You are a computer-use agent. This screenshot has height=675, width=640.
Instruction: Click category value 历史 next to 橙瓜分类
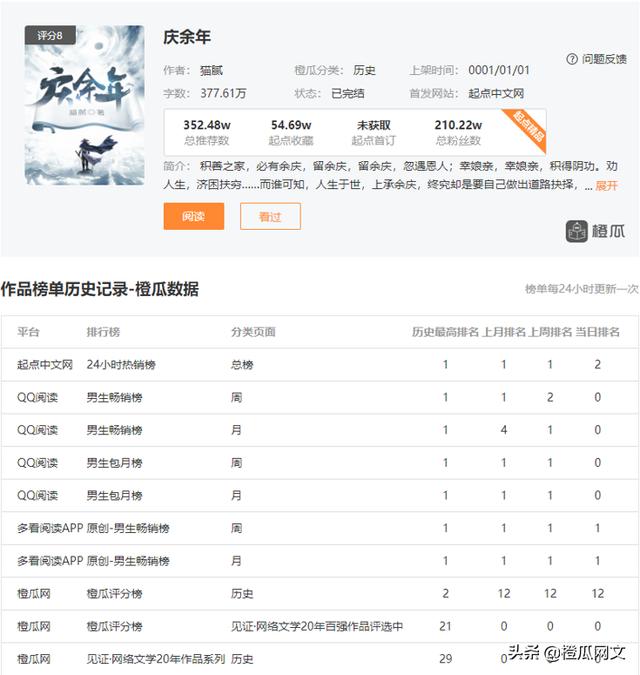(364, 70)
